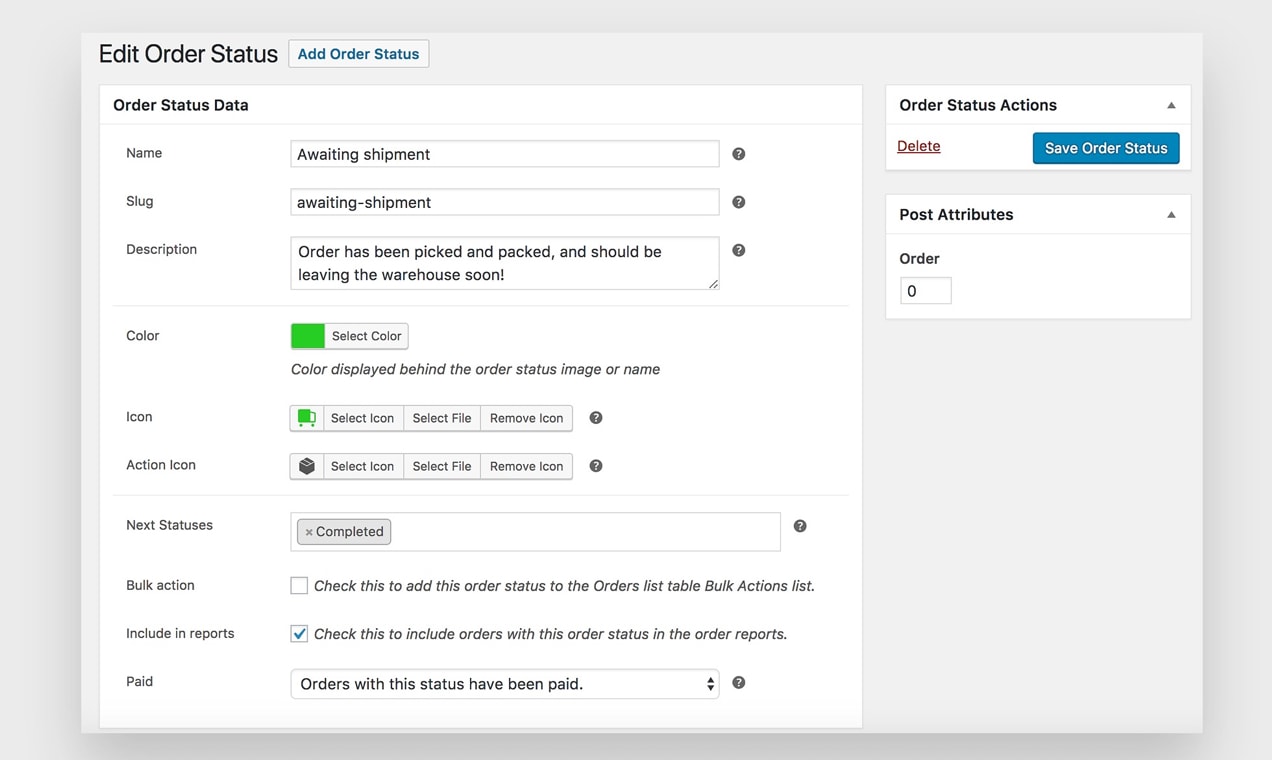Click the Add Order Status button

[x=358, y=54]
